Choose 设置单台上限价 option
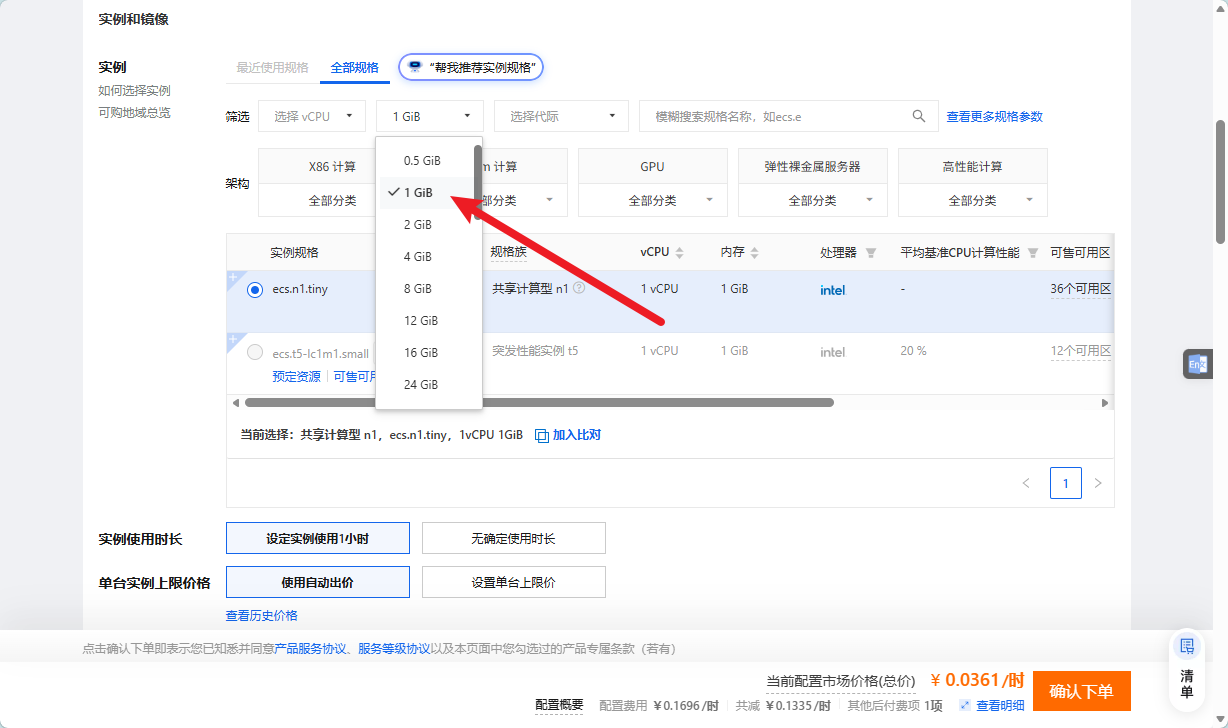Screen dimensions: 1228x728 click(x=514, y=582)
